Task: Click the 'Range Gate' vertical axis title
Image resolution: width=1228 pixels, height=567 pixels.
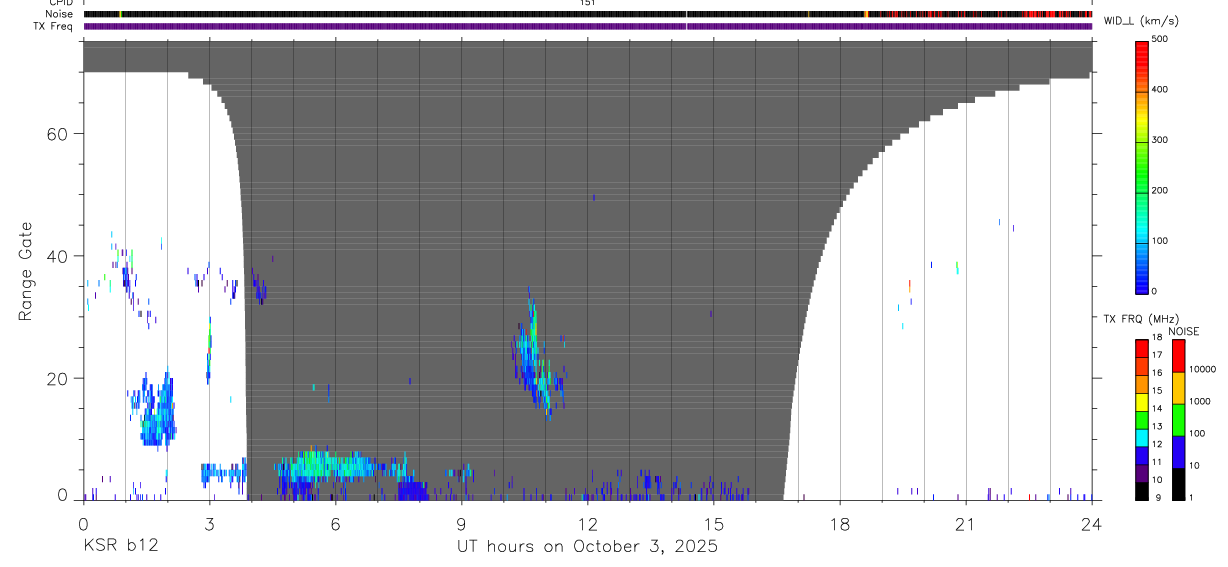Action: point(25,272)
